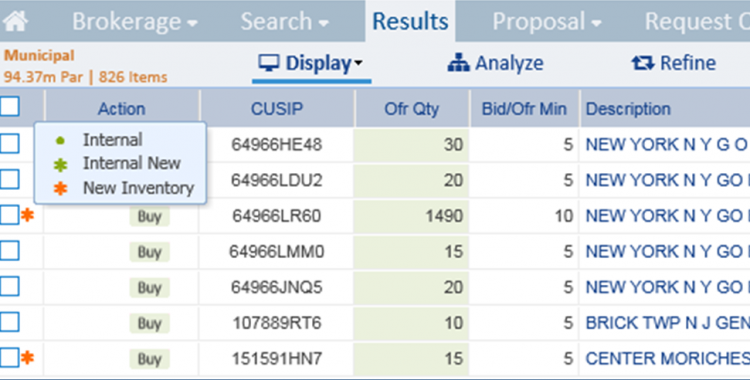Click the Refine arrows icon

[643, 63]
